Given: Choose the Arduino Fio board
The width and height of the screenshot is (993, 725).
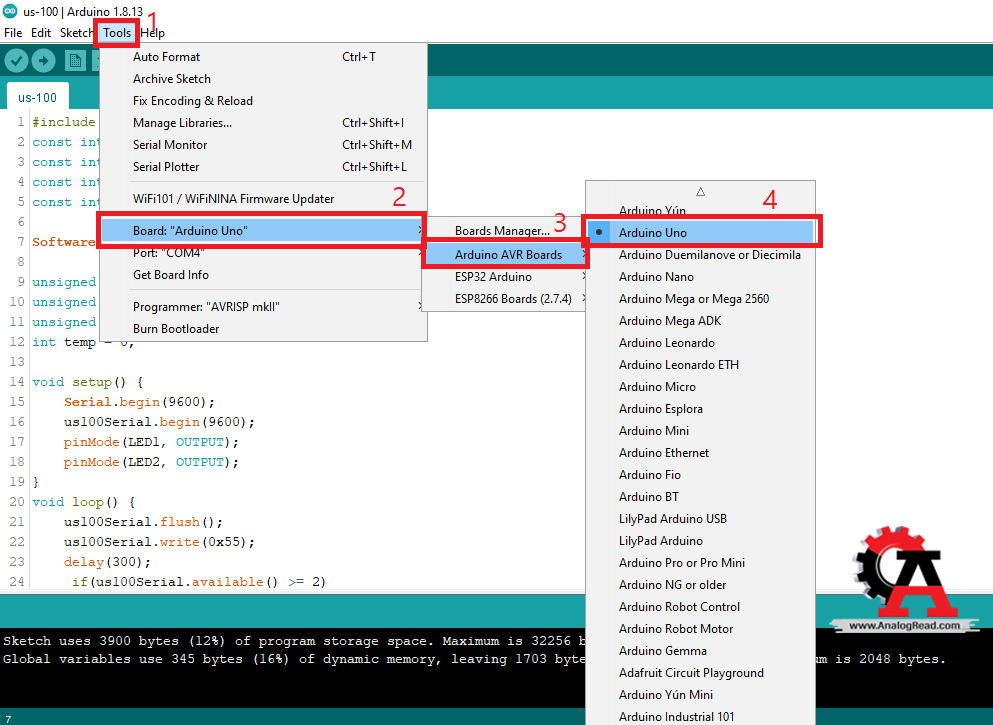Looking at the screenshot, I should click(x=700, y=475).
